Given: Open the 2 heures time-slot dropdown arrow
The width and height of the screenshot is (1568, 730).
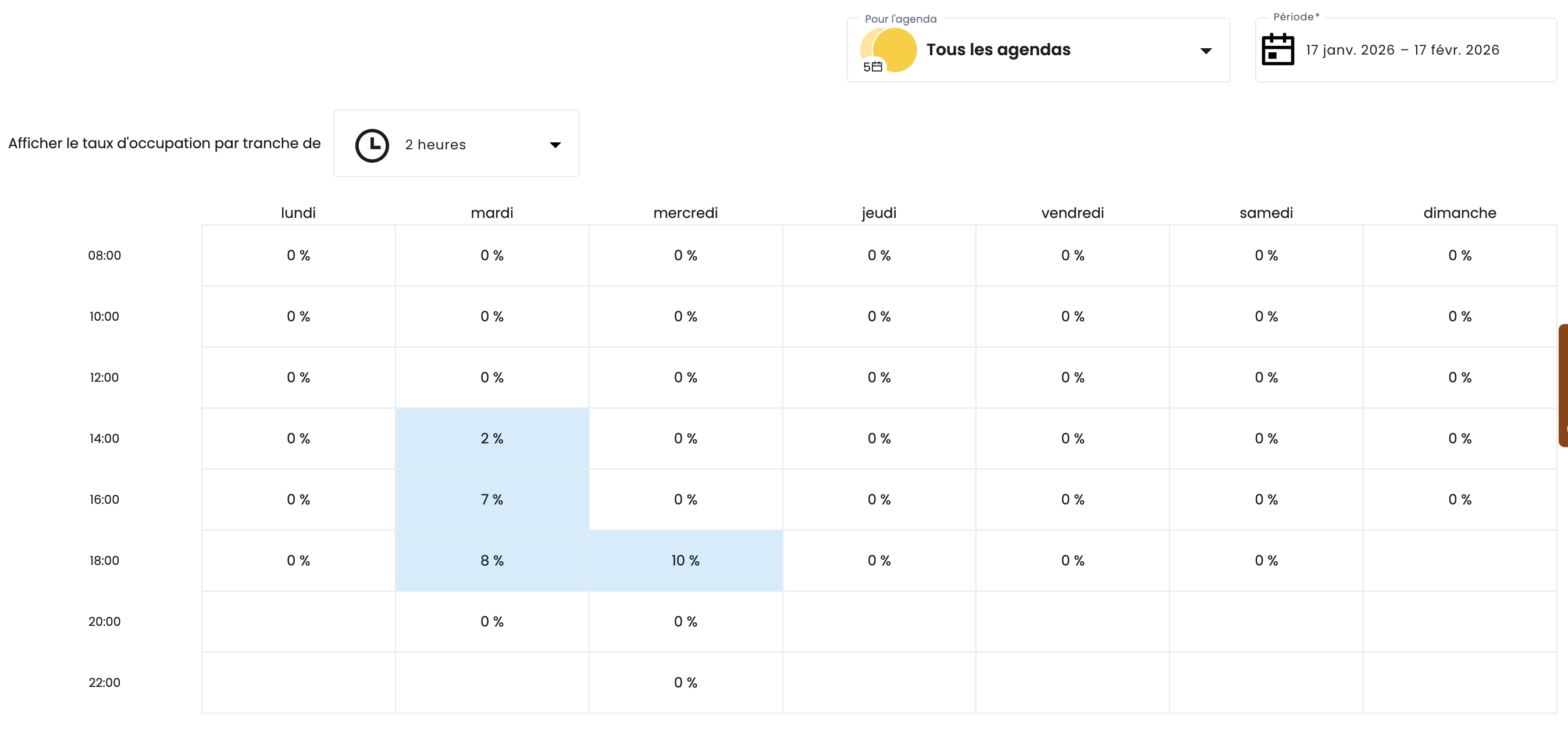Looking at the screenshot, I should (x=554, y=145).
